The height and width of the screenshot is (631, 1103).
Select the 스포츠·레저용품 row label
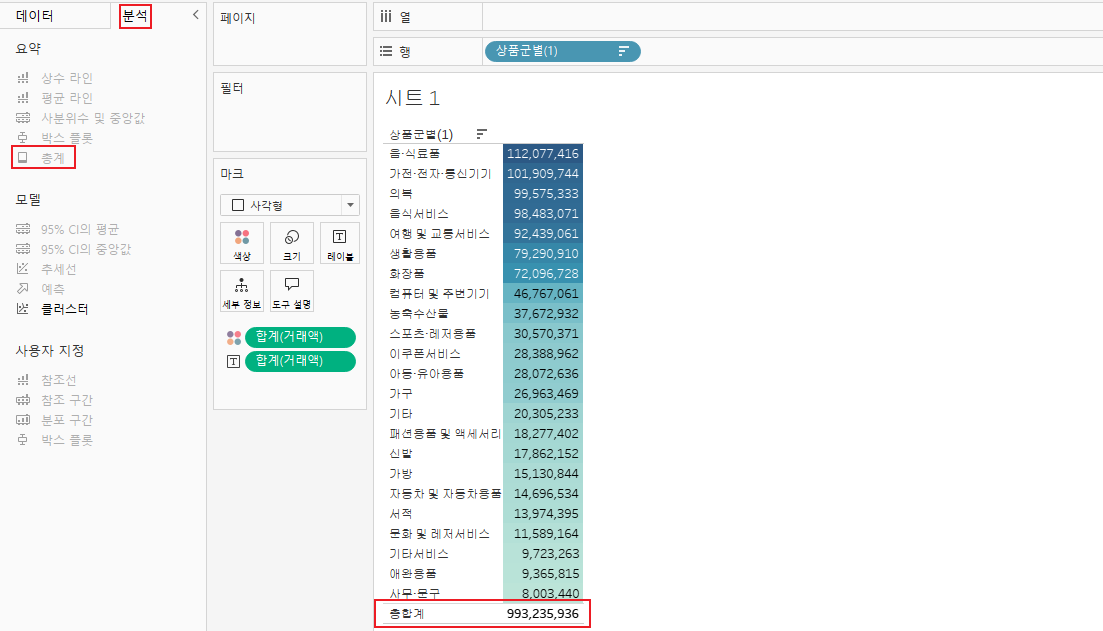[x=433, y=333]
